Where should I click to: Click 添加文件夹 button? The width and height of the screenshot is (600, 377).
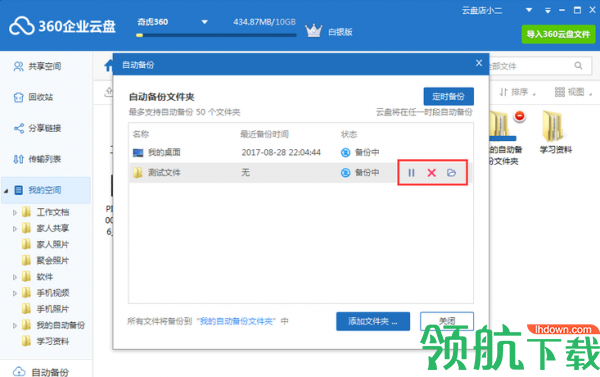(373, 322)
